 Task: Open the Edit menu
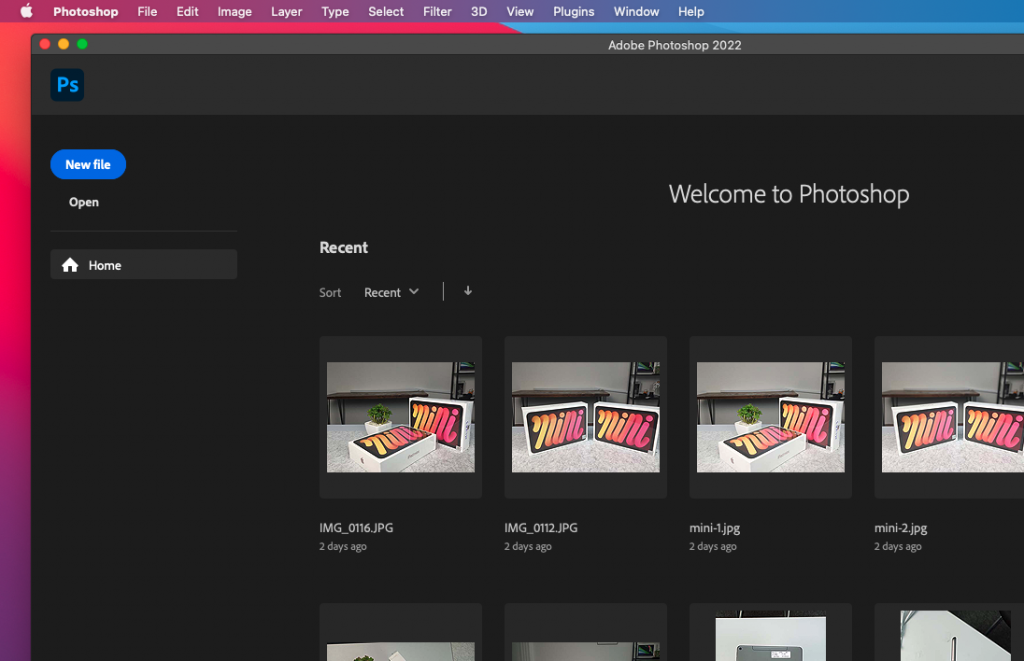click(x=187, y=11)
